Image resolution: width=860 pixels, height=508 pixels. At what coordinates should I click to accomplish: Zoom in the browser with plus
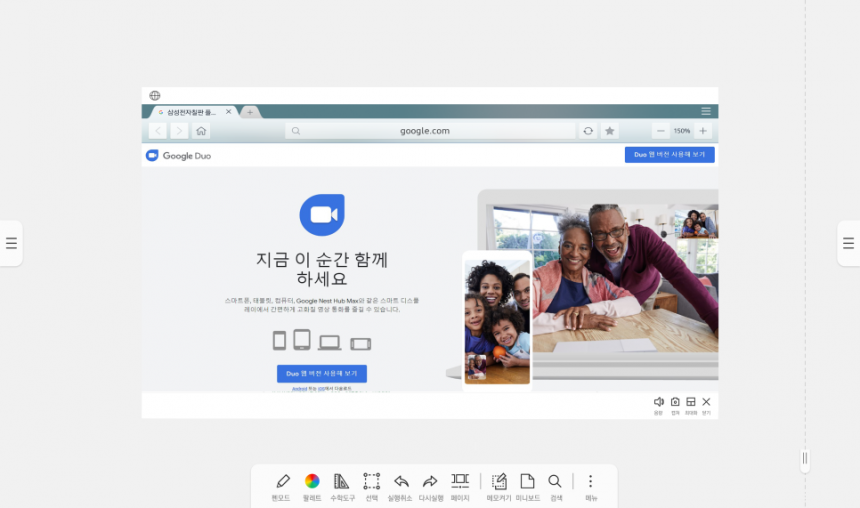(703, 131)
